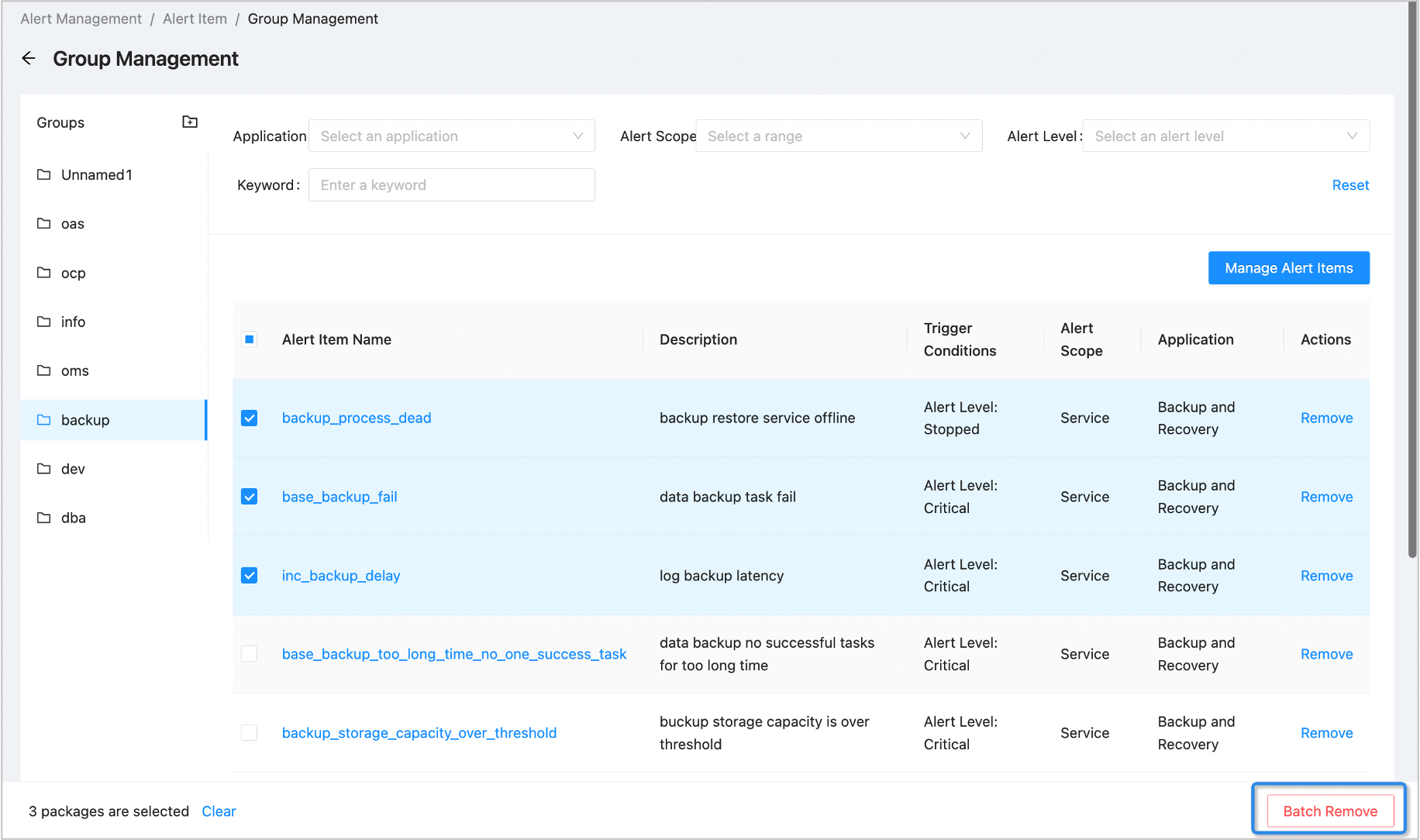Check the backup_storage_capacity_over_threshold checkbox
Image resolution: width=1420 pixels, height=840 pixels.
(x=249, y=733)
